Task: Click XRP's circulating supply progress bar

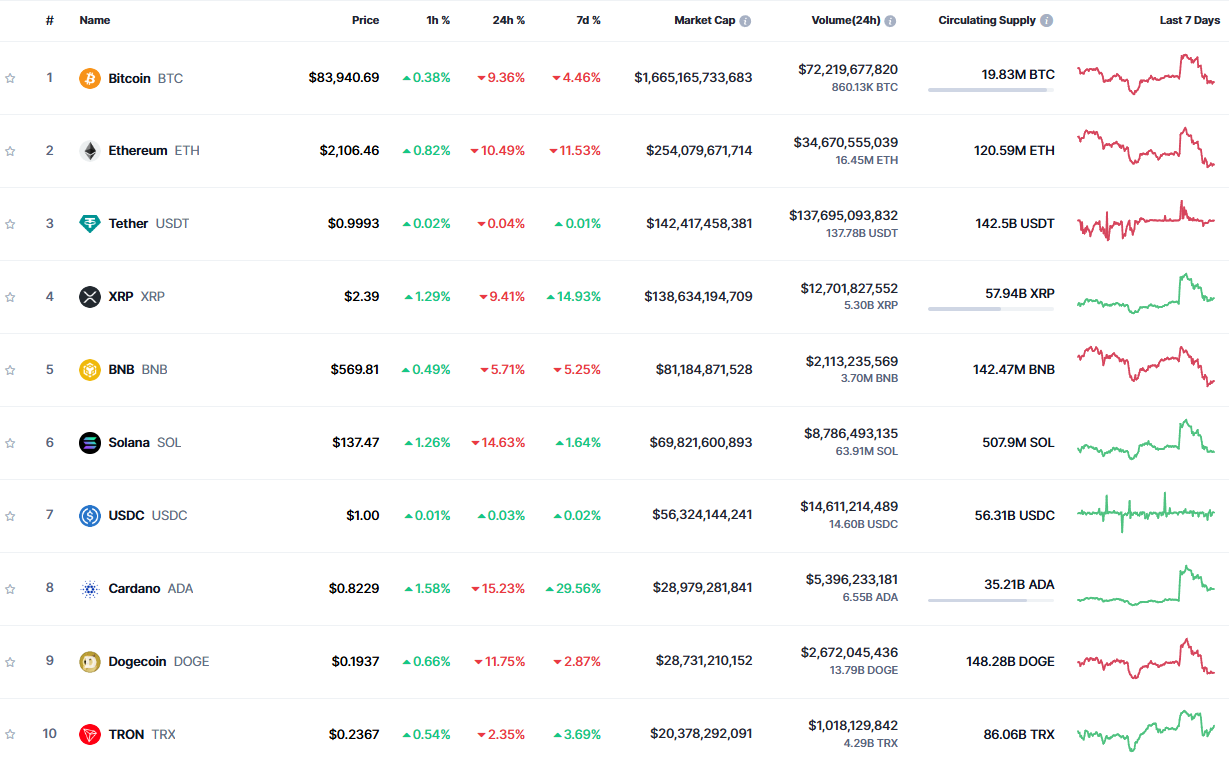Action: 990,309
